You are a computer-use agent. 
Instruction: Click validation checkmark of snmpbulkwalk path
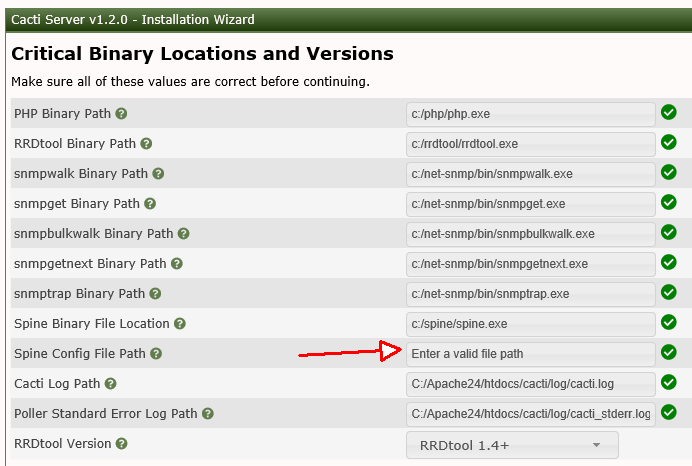669,233
